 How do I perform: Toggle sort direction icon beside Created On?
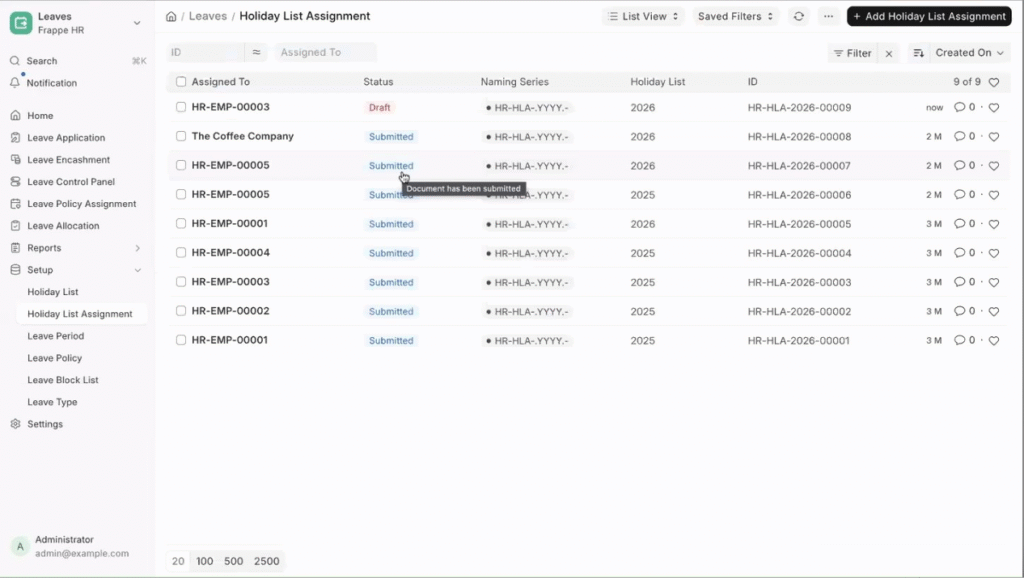[918, 53]
